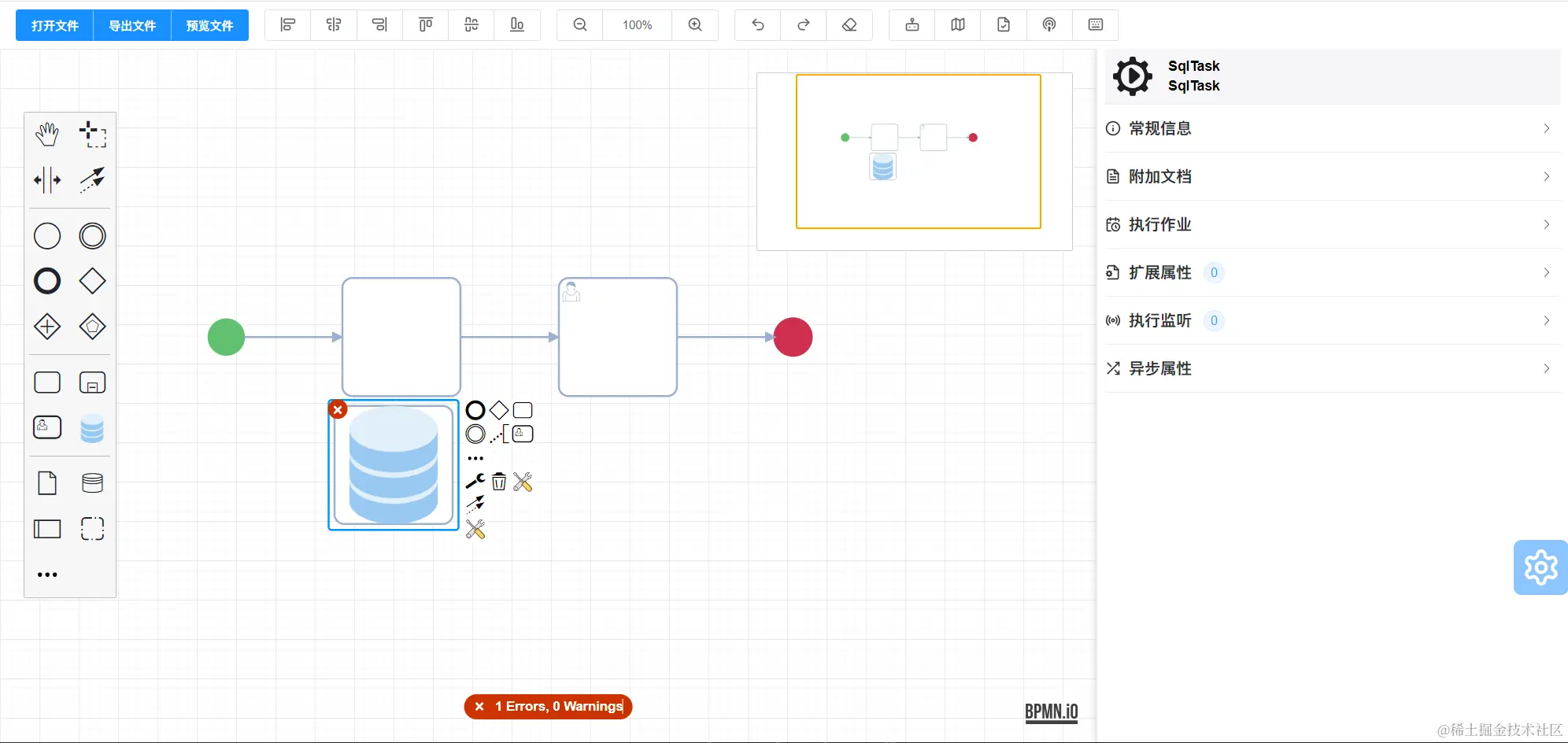Align elements to horizontal center
The height and width of the screenshot is (743, 1568).
pyautogui.click(x=334, y=25)
